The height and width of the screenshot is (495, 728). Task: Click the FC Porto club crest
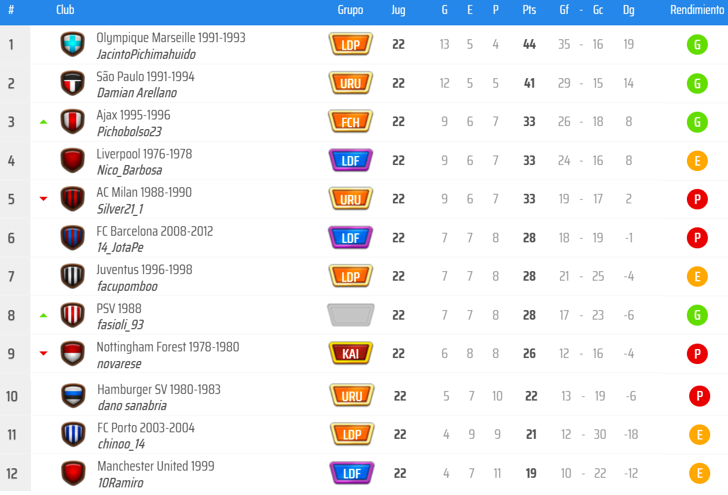pos(72,434)
